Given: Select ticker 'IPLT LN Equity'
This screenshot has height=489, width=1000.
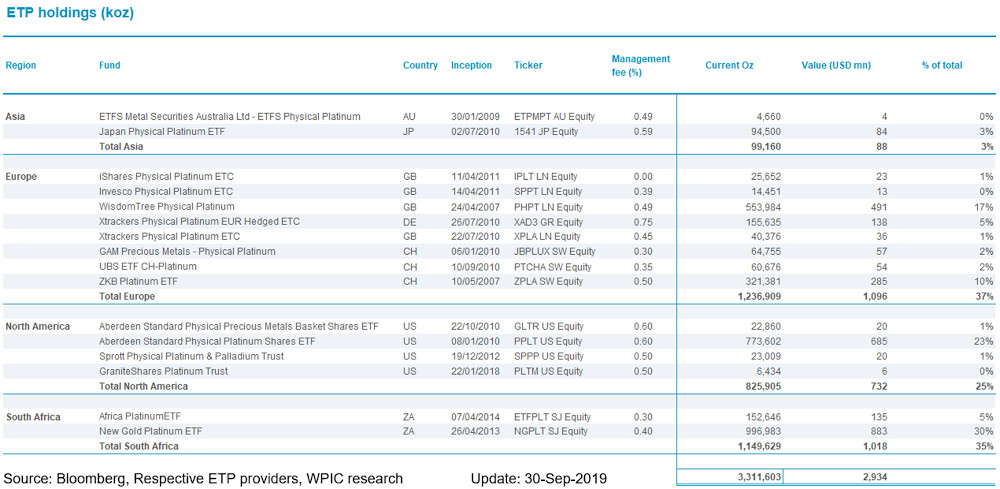Looking at the screenshot, I should coord(547,177).
